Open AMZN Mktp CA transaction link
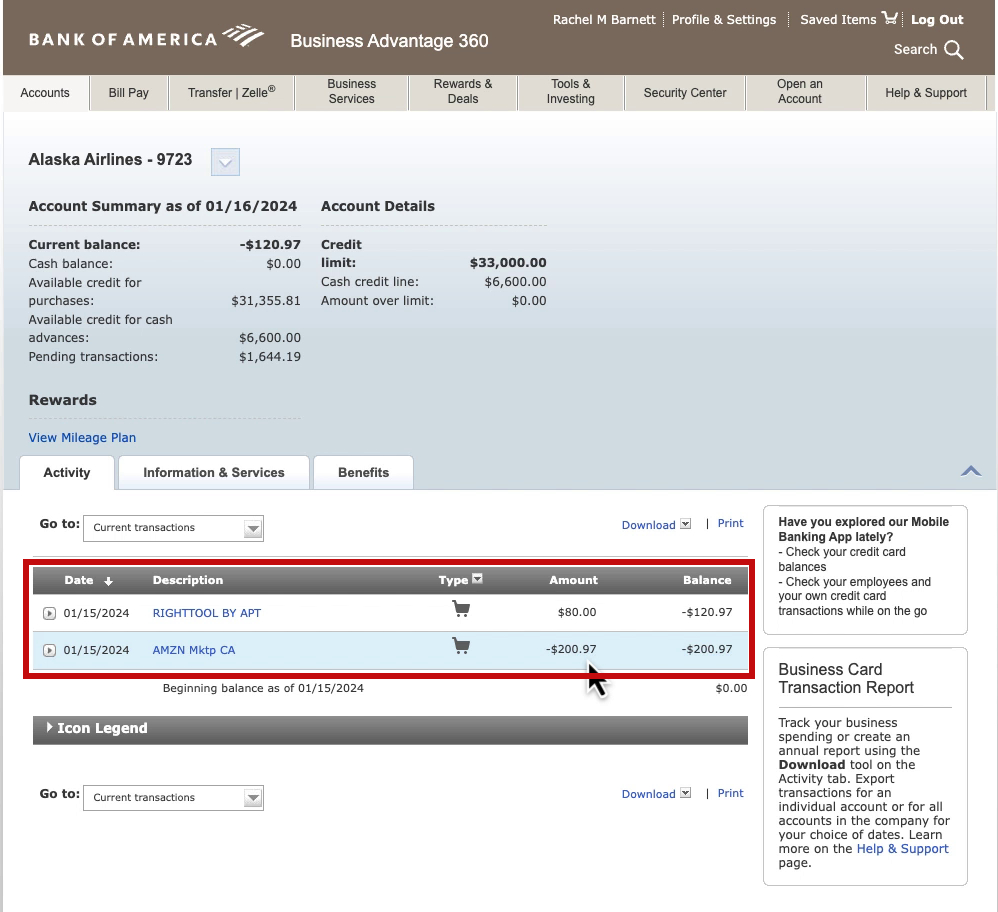998x912 pixels. 193,650
